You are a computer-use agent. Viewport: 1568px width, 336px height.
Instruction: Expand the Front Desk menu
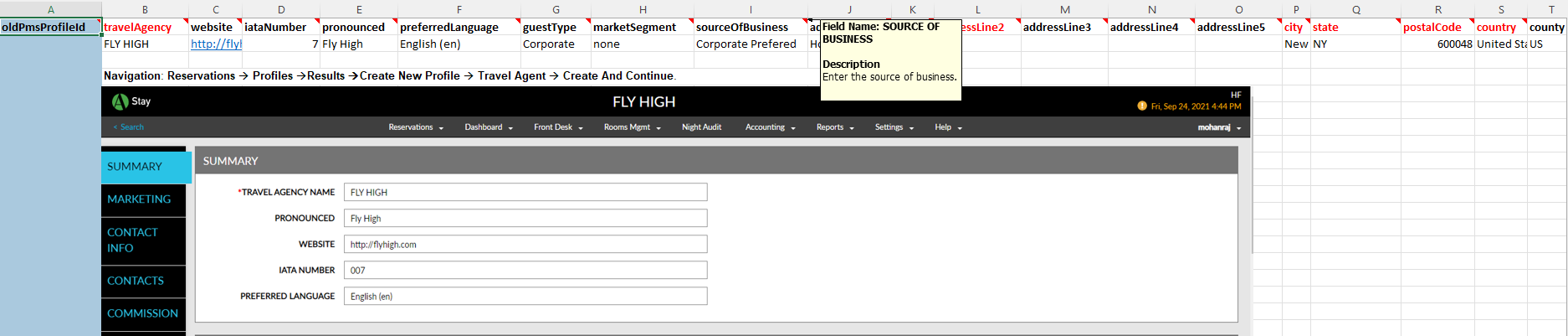pos(558,127)
